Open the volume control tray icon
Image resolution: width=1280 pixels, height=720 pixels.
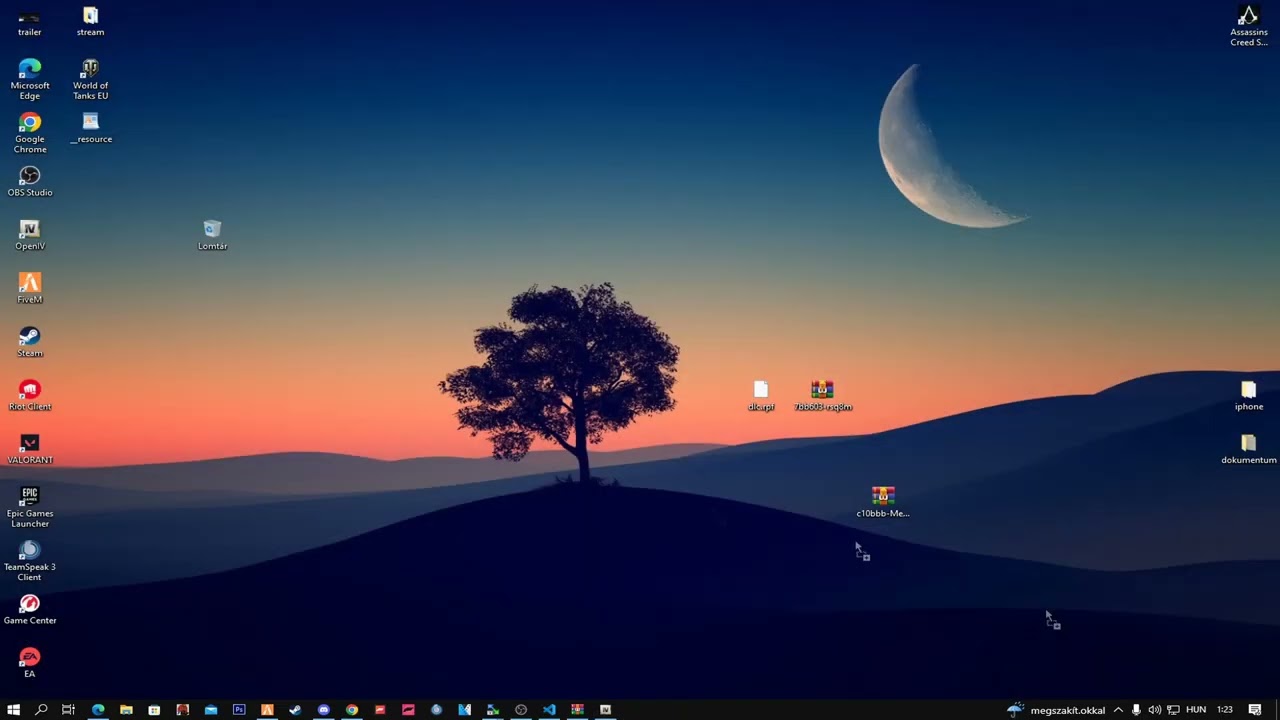(1155, 710)
